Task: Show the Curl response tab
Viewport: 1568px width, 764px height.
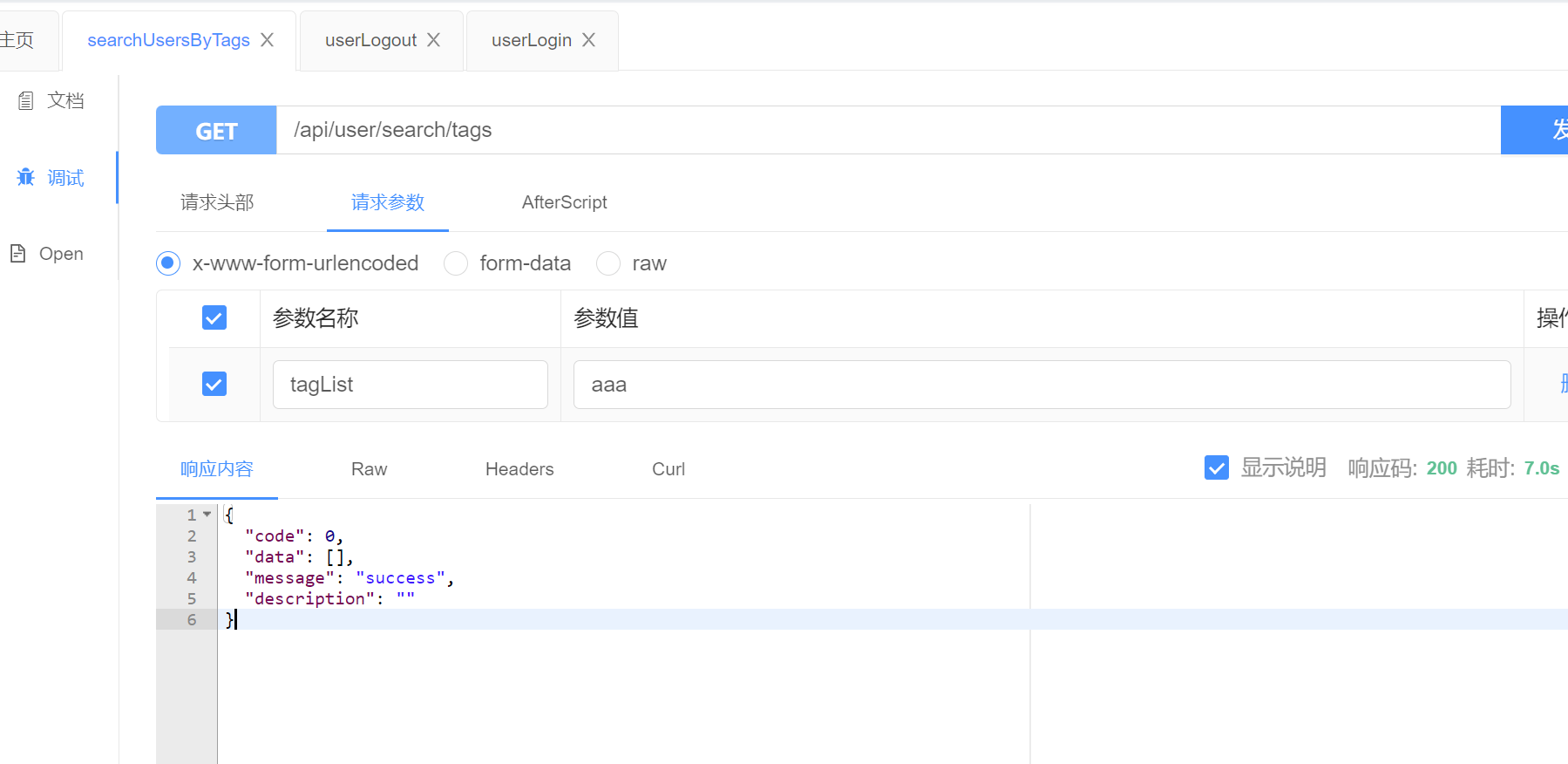Action: (x=669, y=469)
